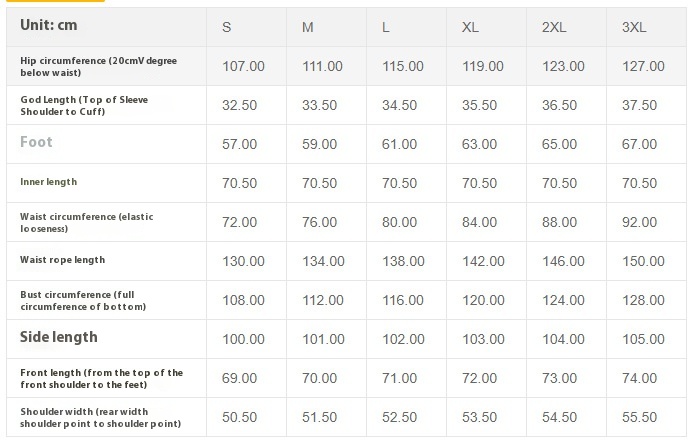Click the Hip circumference row label
The width and height of the screenshot is (697, 446).
pos(98,66)
